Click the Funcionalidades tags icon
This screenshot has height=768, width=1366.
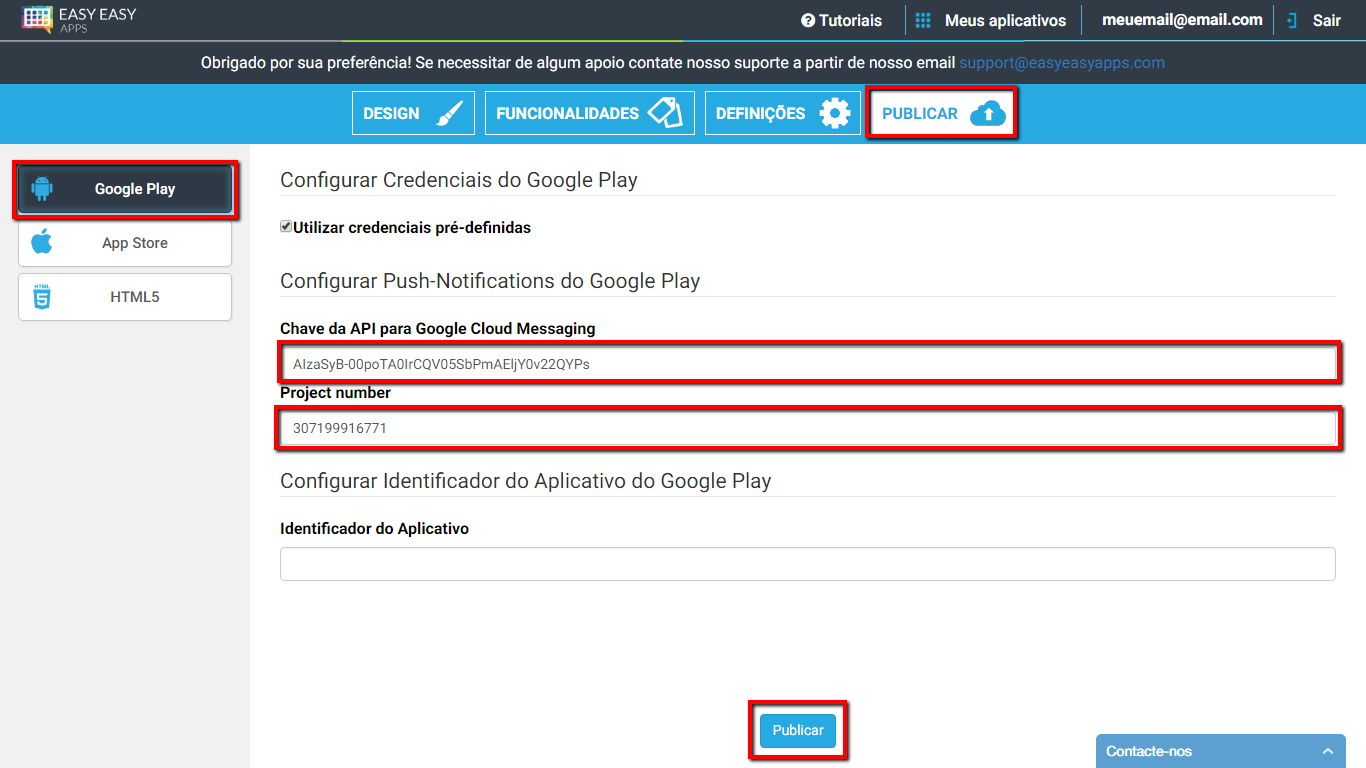665,113
